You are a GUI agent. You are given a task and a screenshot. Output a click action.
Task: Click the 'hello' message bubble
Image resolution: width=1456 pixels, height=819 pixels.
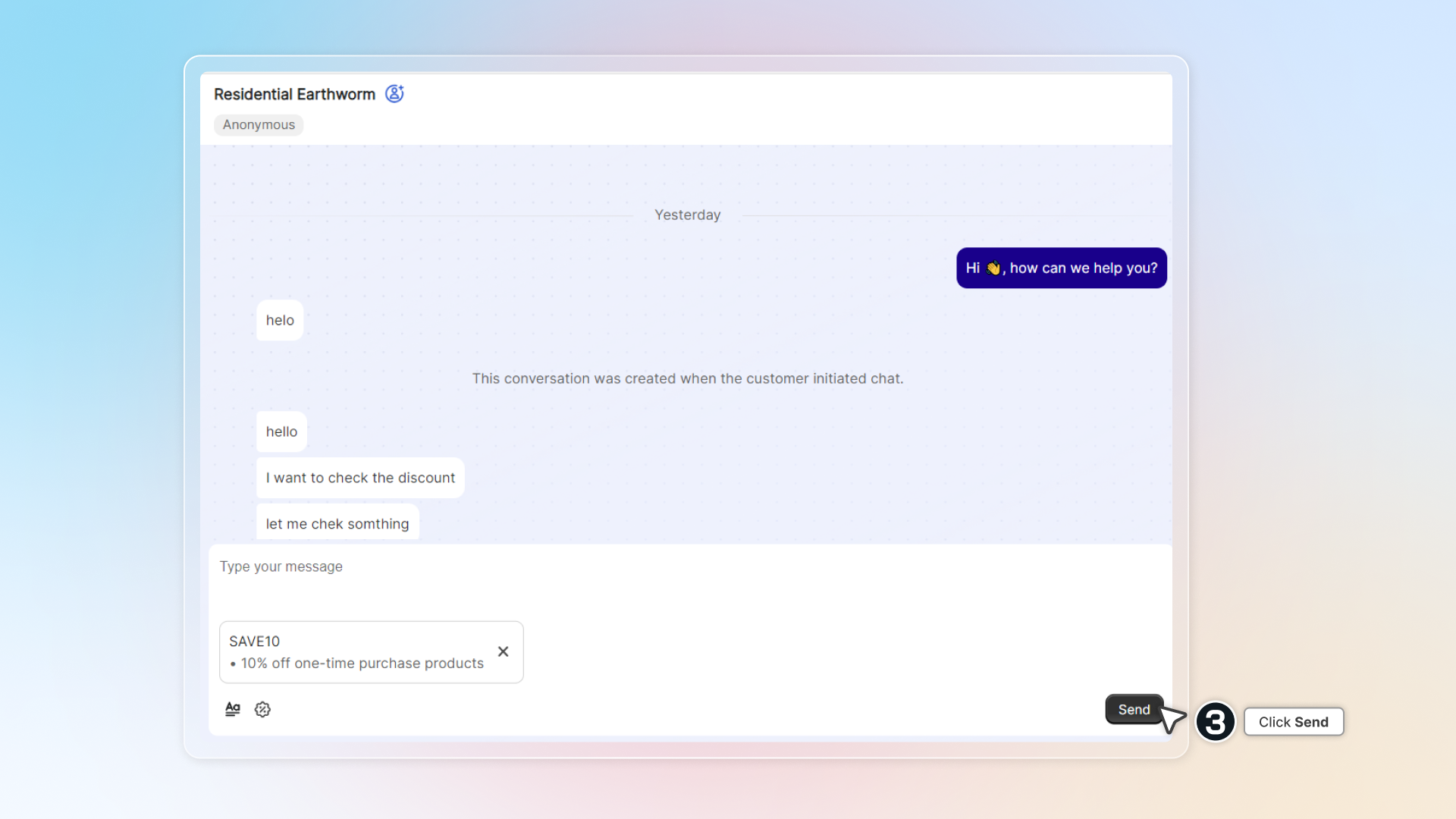(281, 432)
